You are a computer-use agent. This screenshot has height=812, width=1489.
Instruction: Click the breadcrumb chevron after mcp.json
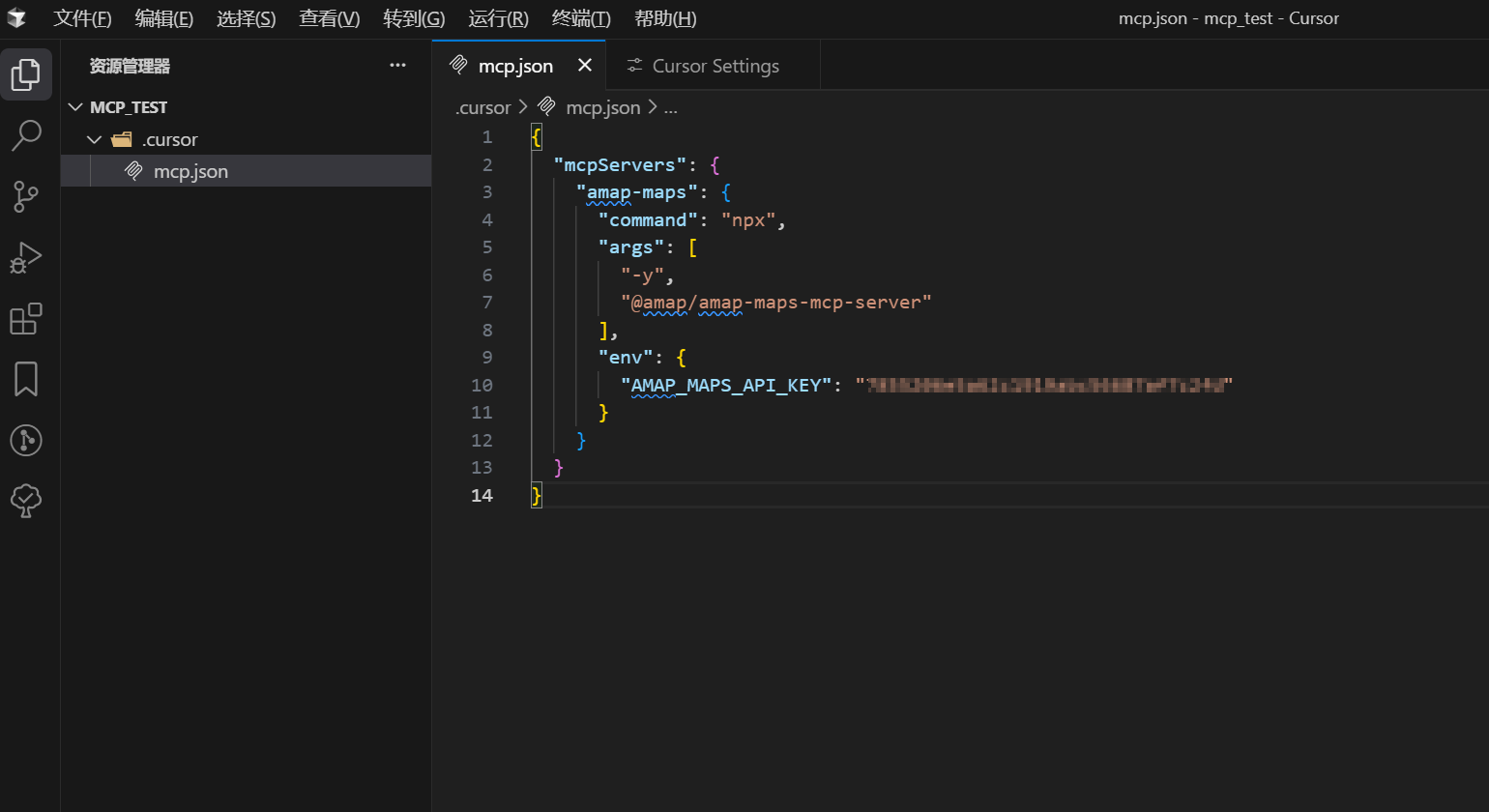pos(653,106)
